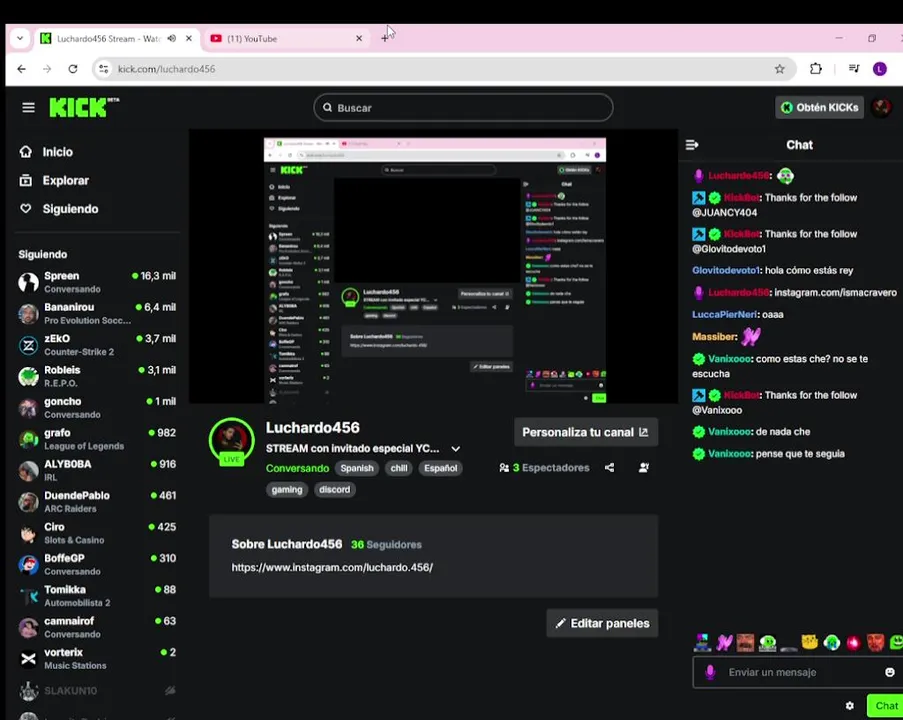The width and height of the screenshot is (903, 720).
Task: Open chat settings gear icon
Action: point(849,706)
